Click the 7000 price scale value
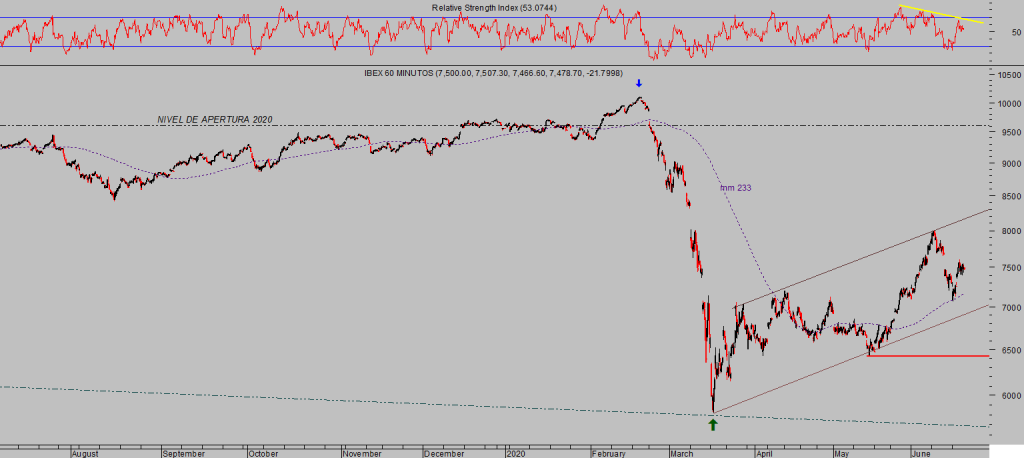Viewport: 1024px width, 458px height. point(1012,307)
